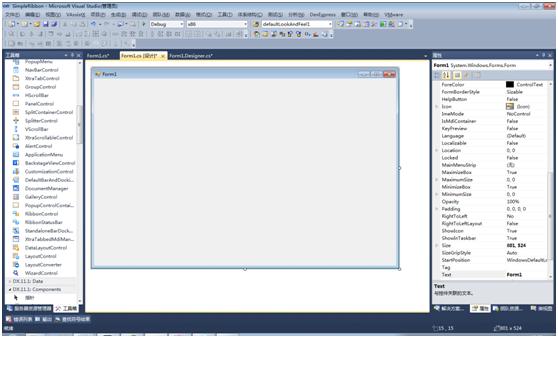Select the ApplicationMenu toolbox item
This screenshot has height=384, width=558.
pos(44,154)
